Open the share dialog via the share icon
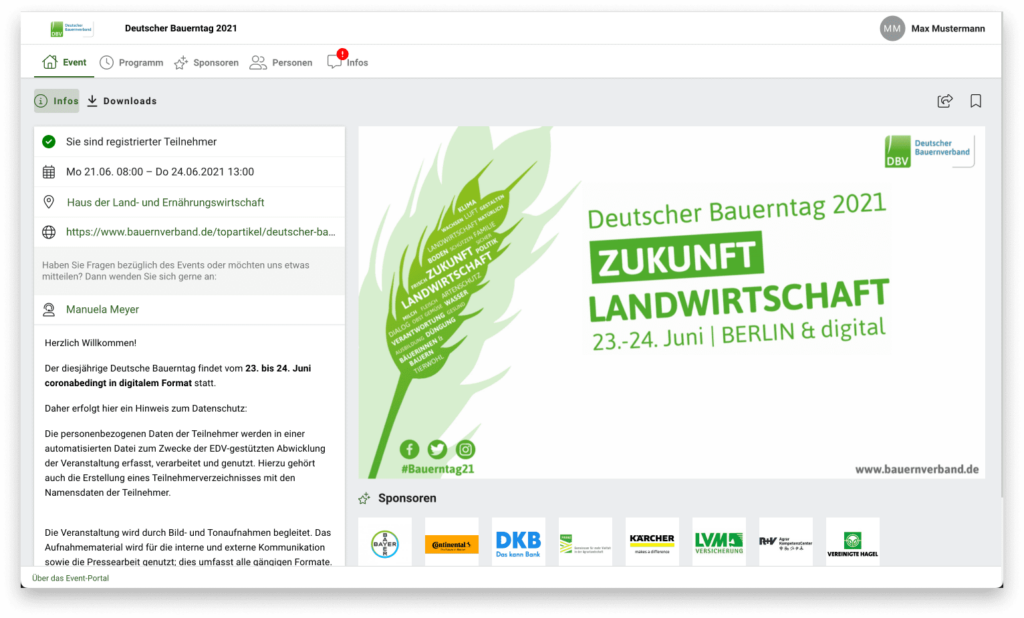The image size is (1024, 618). 945,100
